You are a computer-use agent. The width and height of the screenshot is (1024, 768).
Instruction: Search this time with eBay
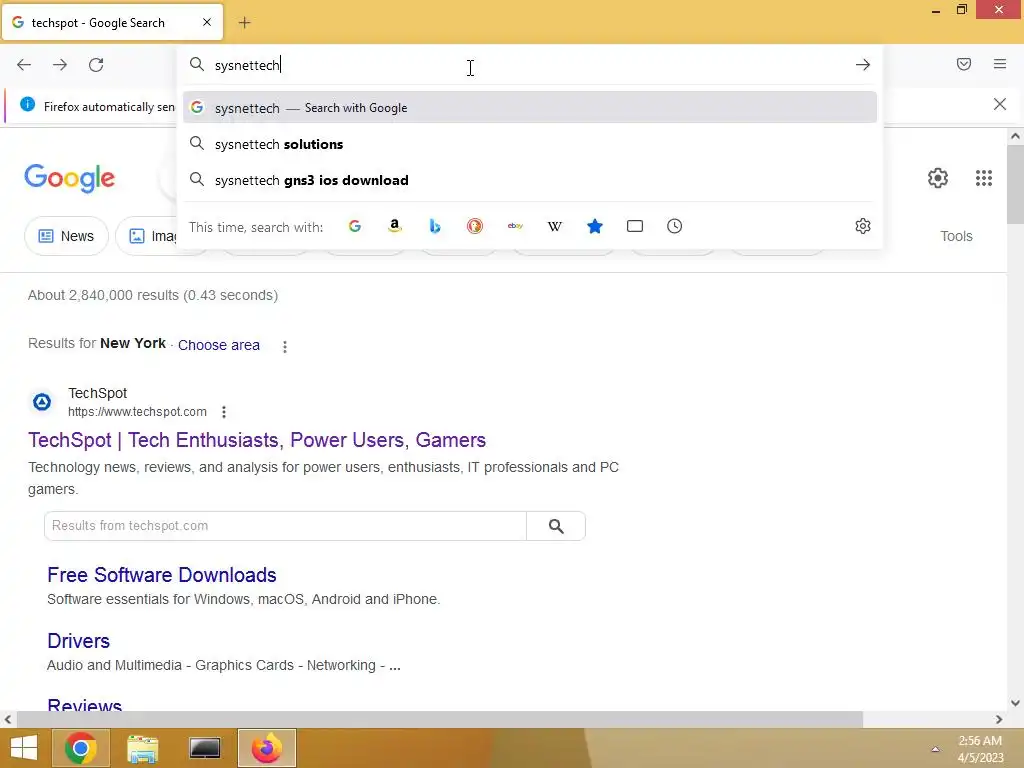click(x=515, y=226)
